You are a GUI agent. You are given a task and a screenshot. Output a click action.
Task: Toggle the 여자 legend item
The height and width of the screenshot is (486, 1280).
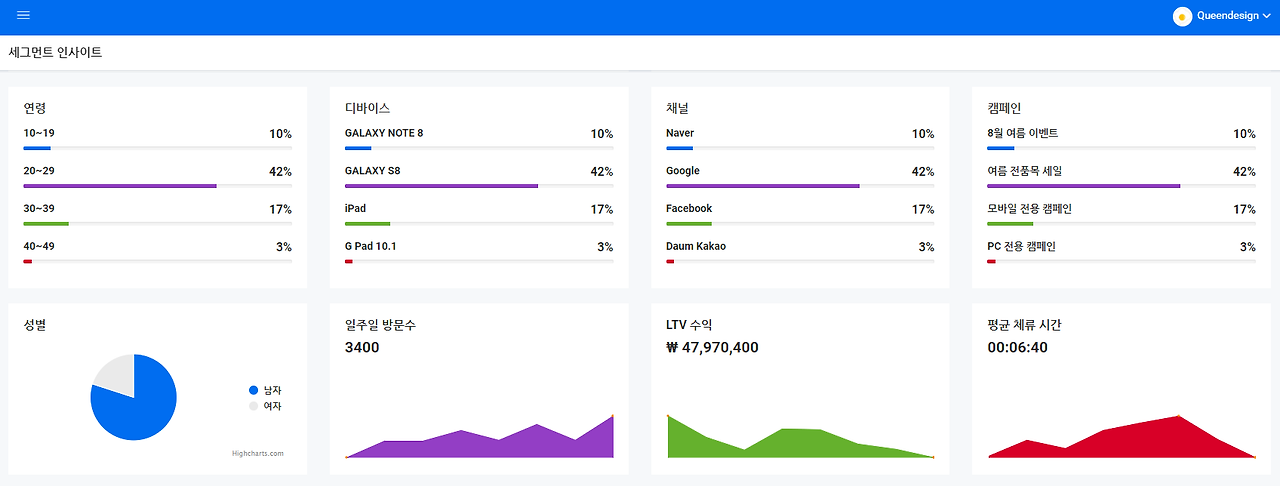point(265,406)
